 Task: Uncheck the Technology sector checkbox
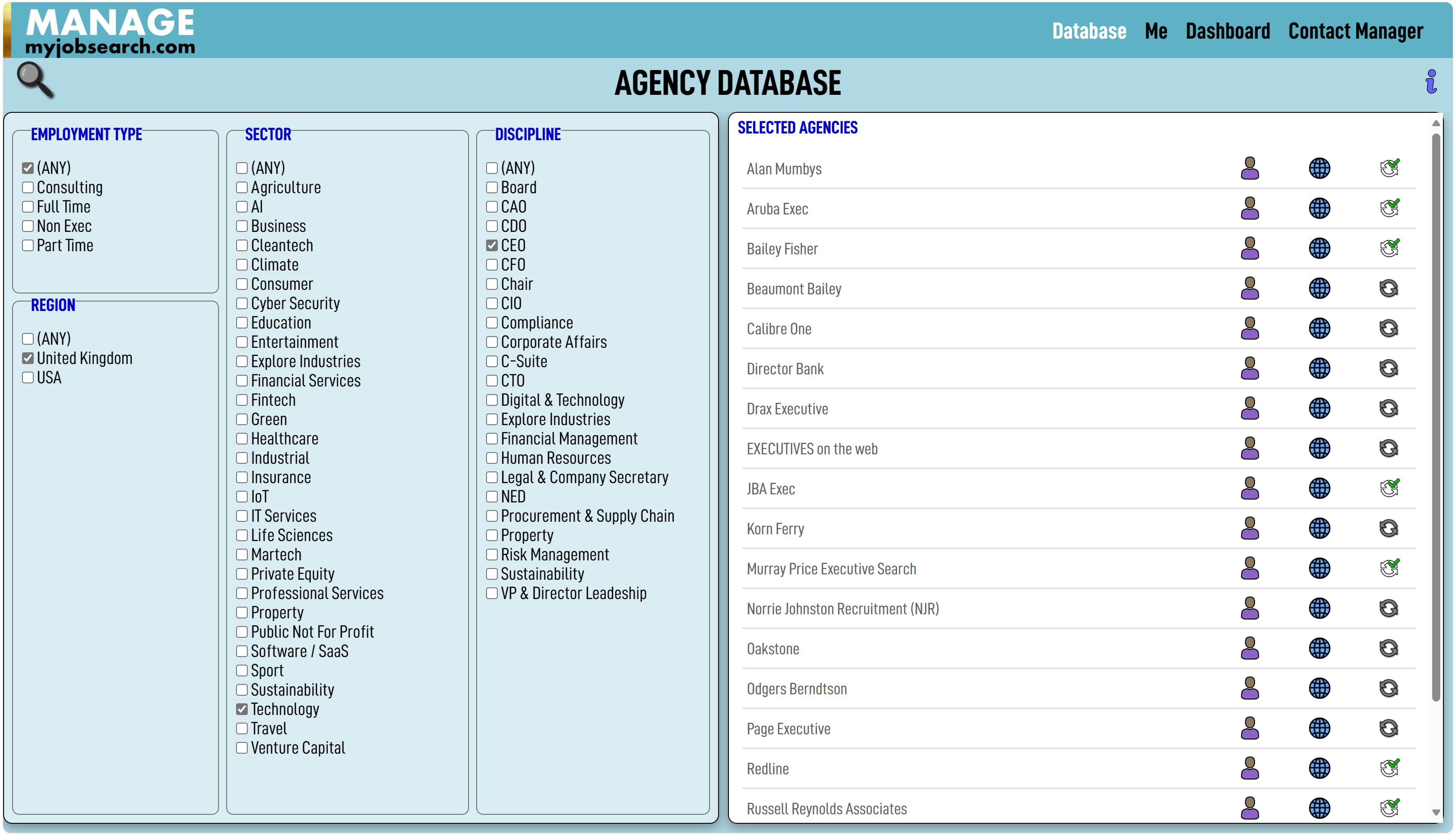point(241,710)
